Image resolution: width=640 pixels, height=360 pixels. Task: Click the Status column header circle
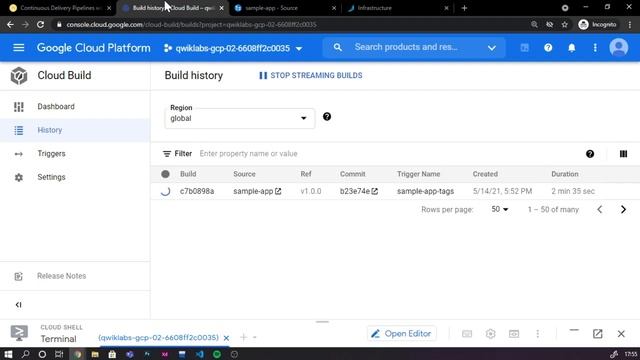click(165, 174)
